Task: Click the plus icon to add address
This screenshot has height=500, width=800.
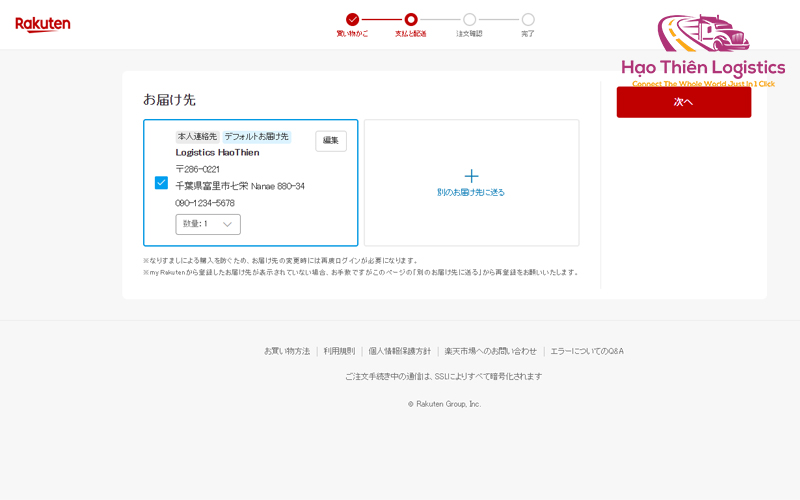Action: (x=471, y=176)
